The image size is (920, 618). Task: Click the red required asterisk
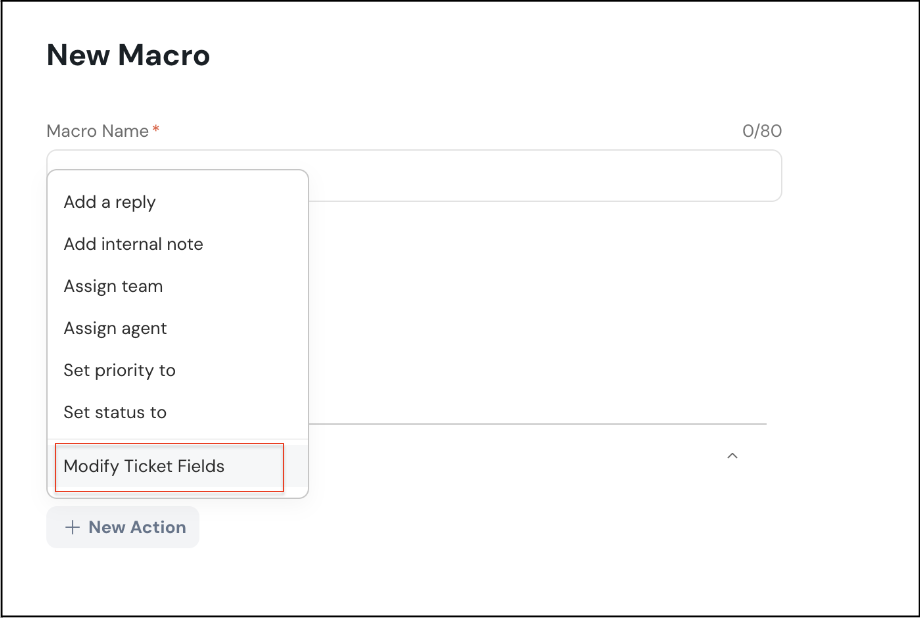click(156, 131)
